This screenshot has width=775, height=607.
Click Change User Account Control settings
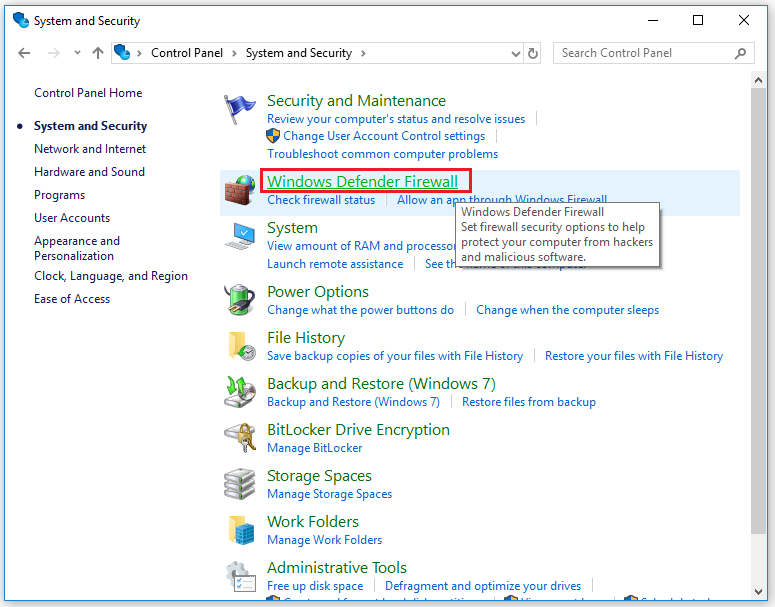pos(384,136)
